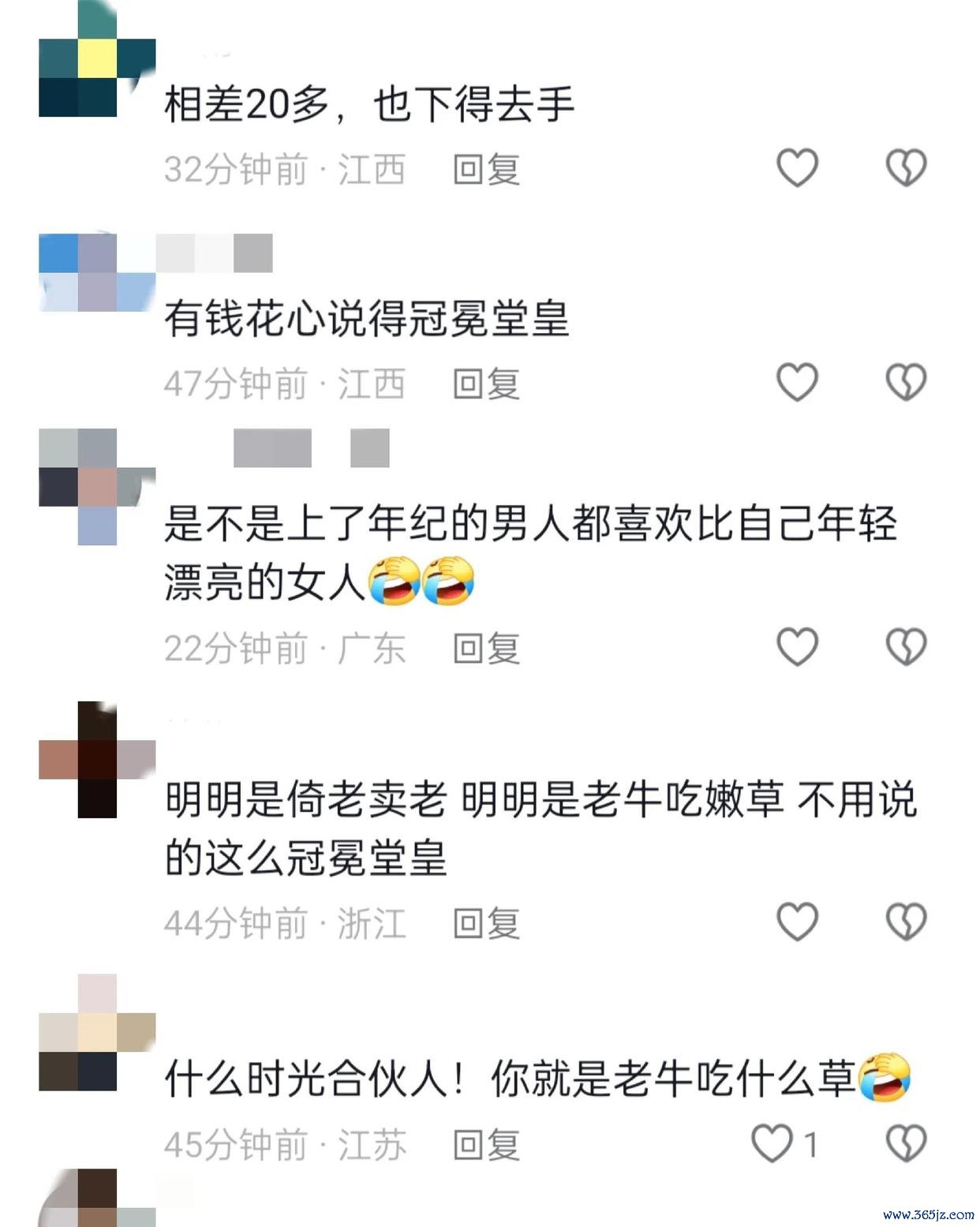This screenshot has width=980, height=1227.
Task: Reply to the comment posted 32分钟前
Action: pyautogui.click(x=487, y=169)
